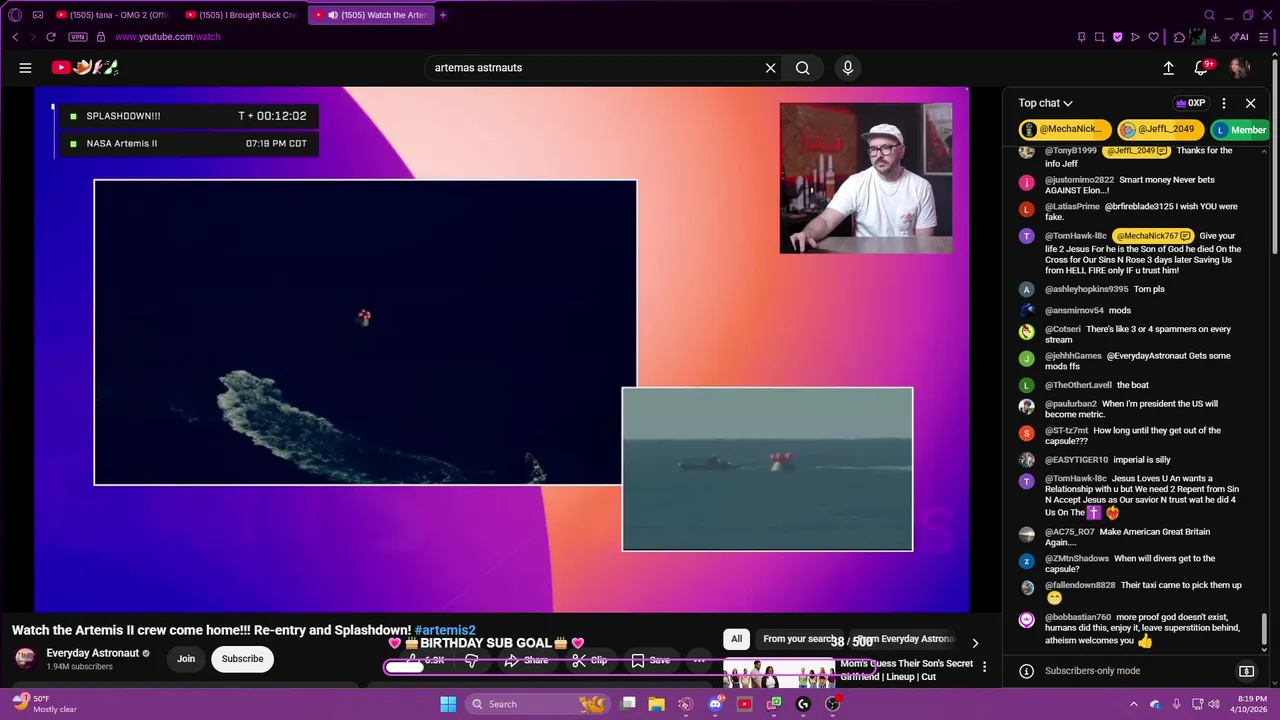Click the pinboard pin icon in toolbar
The image size is (1280, 720).
tap(1081, 37)
